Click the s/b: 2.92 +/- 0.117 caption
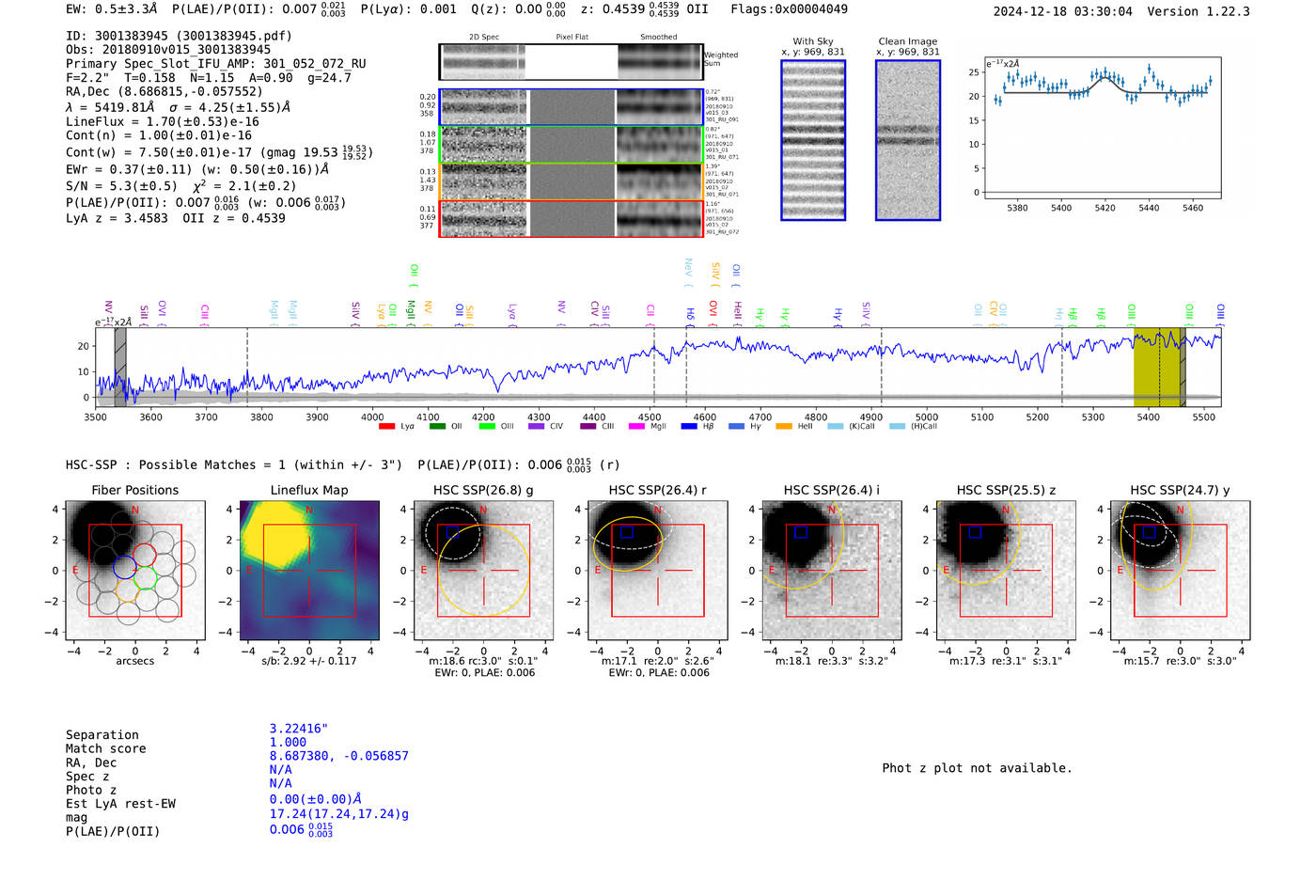1316x896 pixels. point(309,661)
